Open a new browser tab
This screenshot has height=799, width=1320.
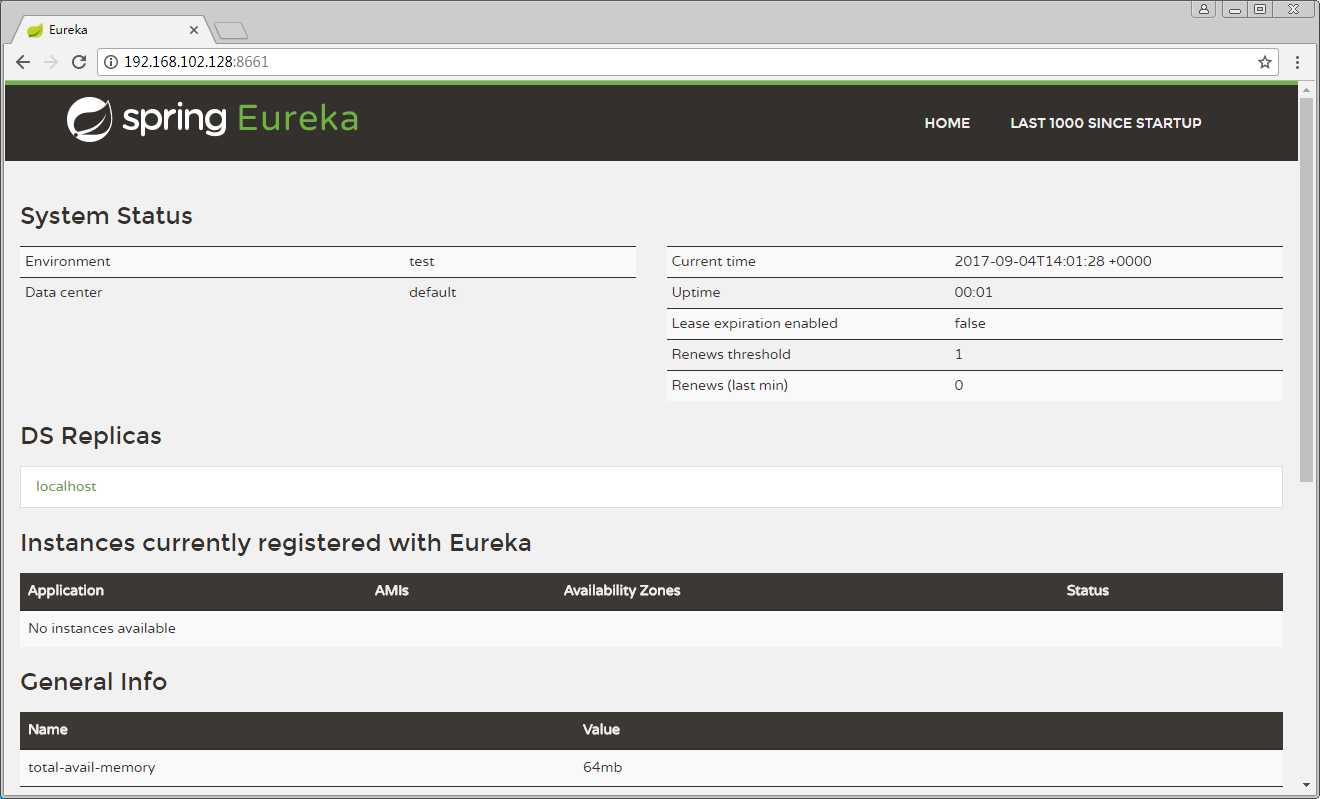231,31
